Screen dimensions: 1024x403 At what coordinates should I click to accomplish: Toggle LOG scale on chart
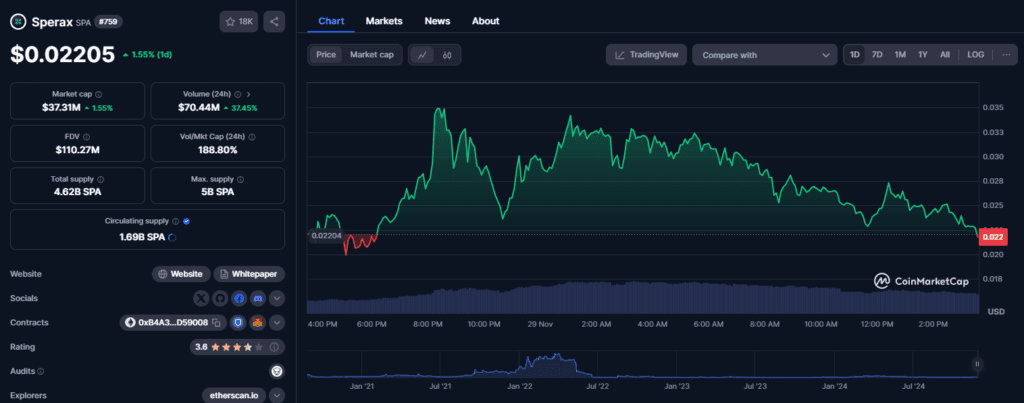976,55
